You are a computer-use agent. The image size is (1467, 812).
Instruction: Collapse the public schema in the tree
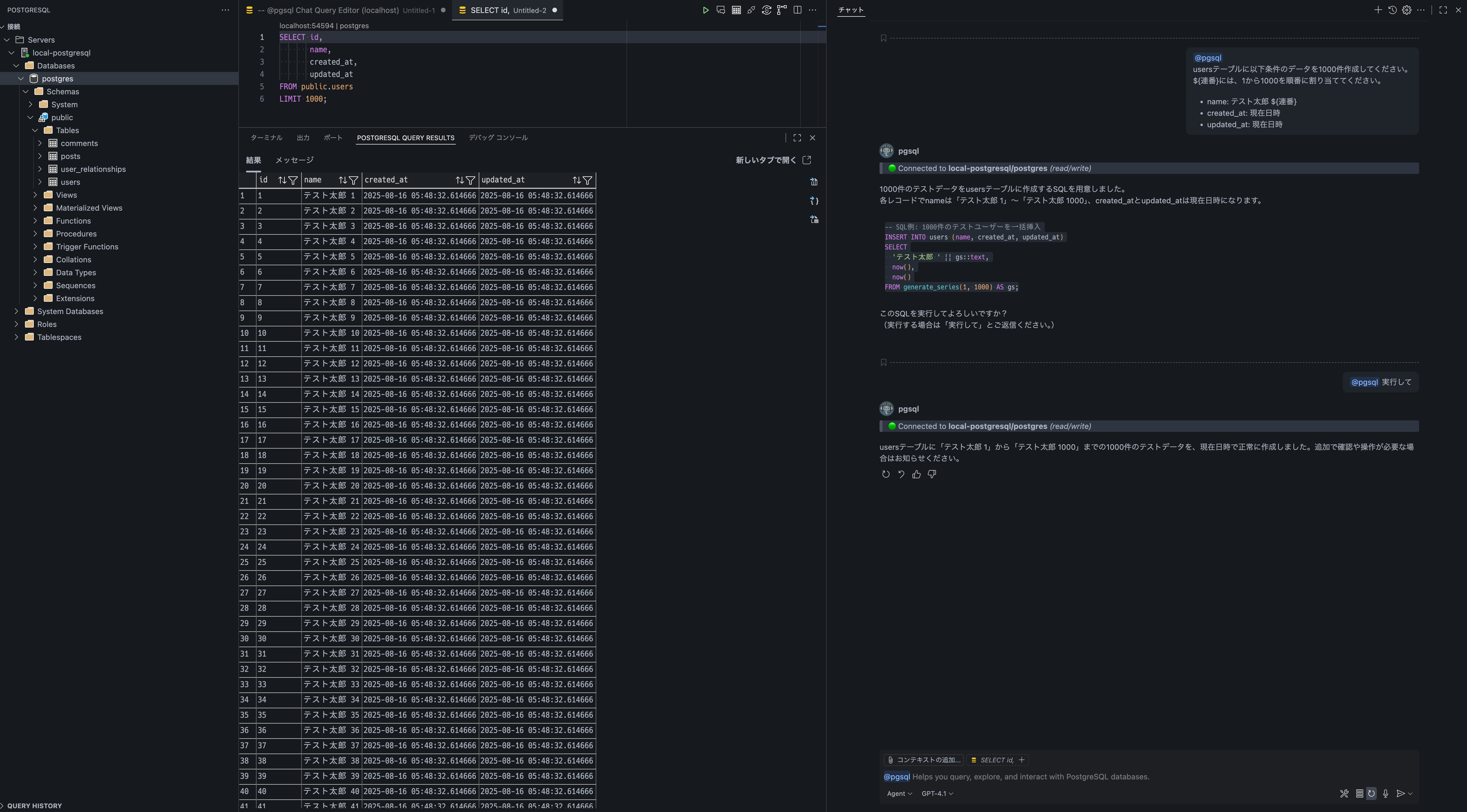(x=30, y=117)
